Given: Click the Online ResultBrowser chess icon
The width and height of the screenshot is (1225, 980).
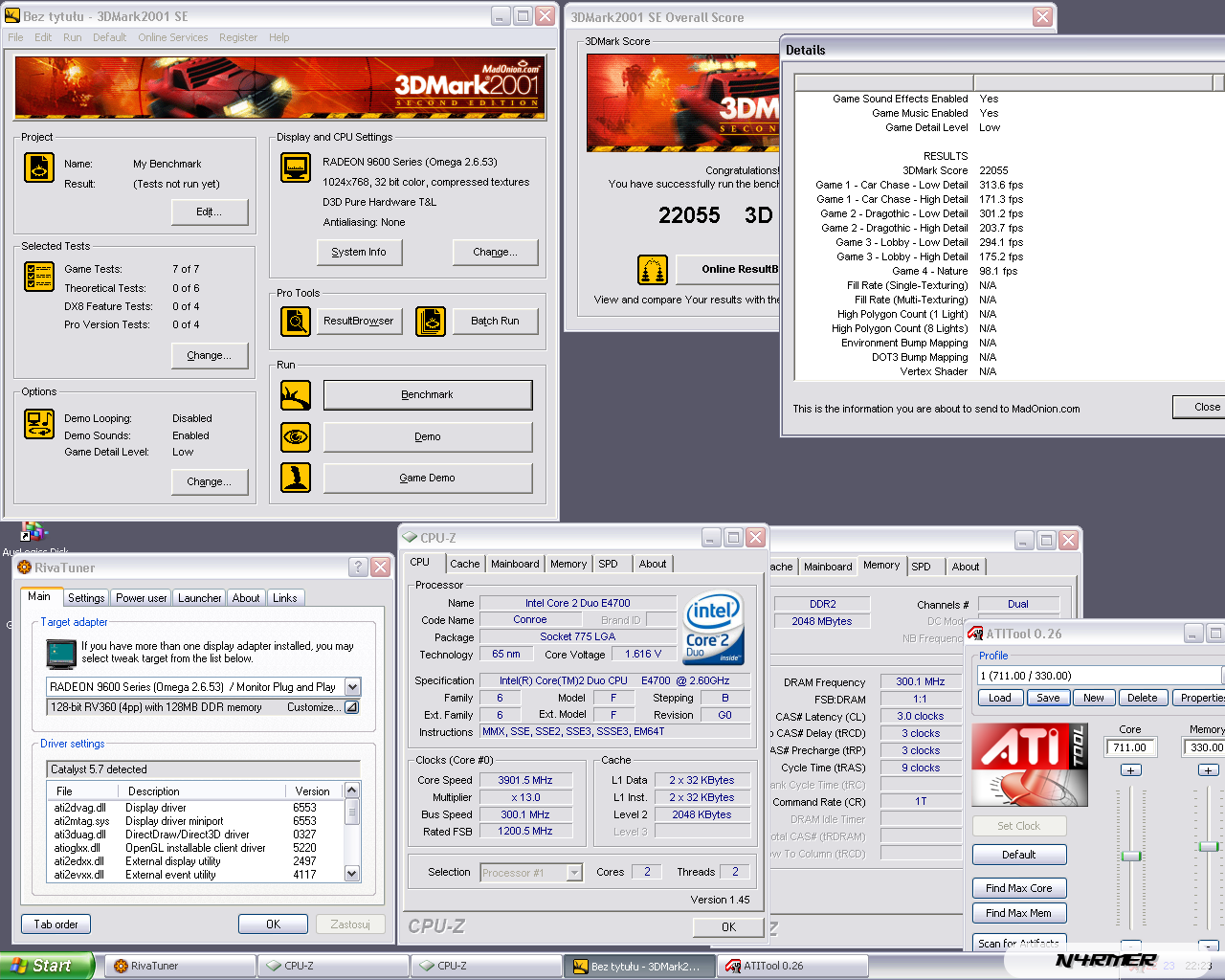Looking at the screenshot, I should pos(653,270).
